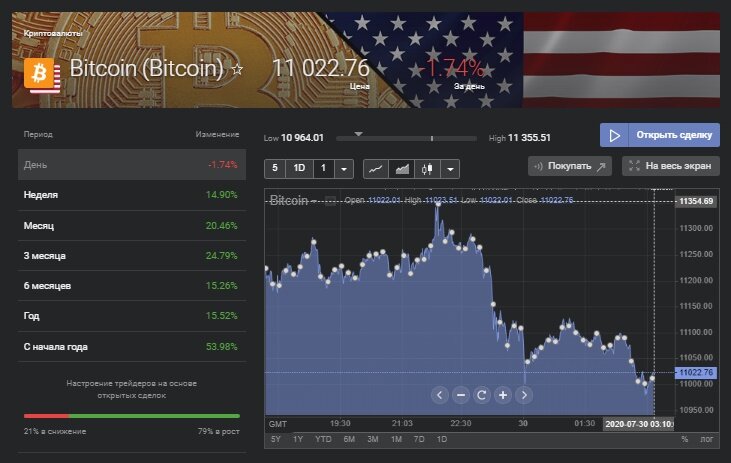Reset chart view with refresh button

click(482, 395)
